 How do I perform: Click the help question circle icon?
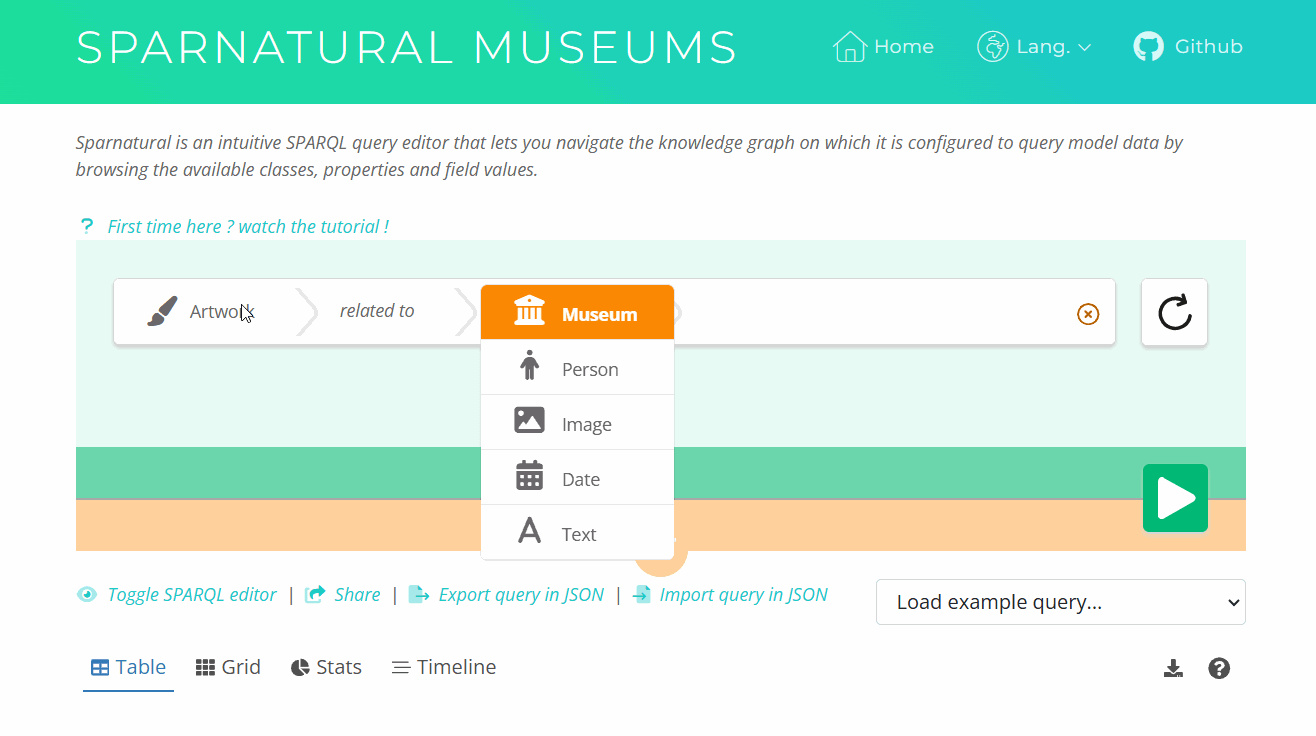pos(1219,668)
